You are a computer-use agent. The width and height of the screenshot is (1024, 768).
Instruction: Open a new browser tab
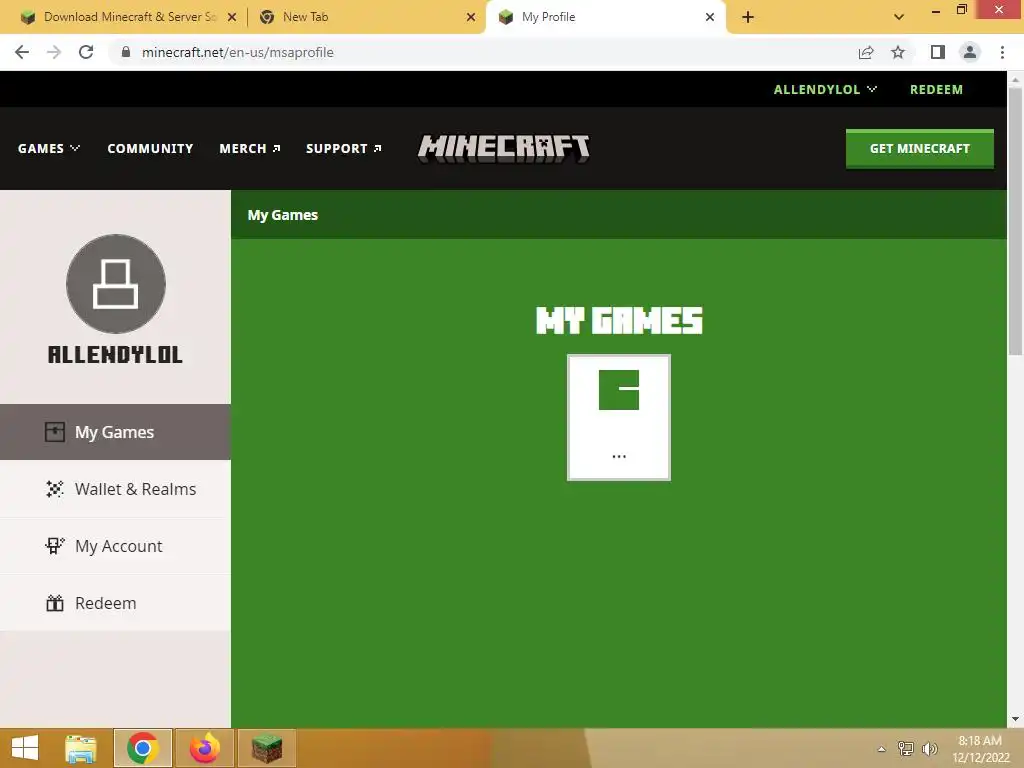(748, 17)
